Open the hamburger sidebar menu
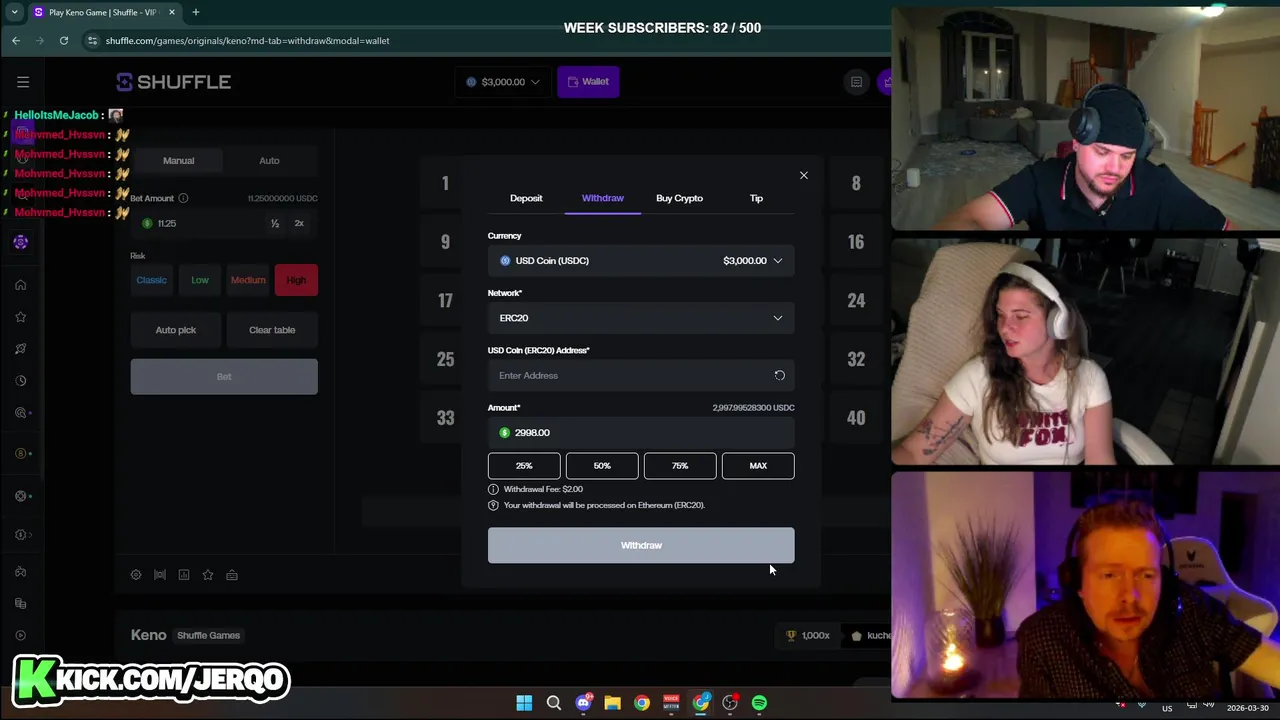Viewport: 1280px width, 720px height. (x=23, y=82)
